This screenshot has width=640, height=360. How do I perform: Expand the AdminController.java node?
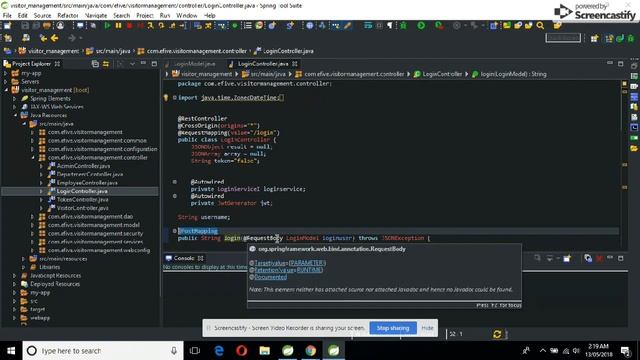(x=41, y=166)
